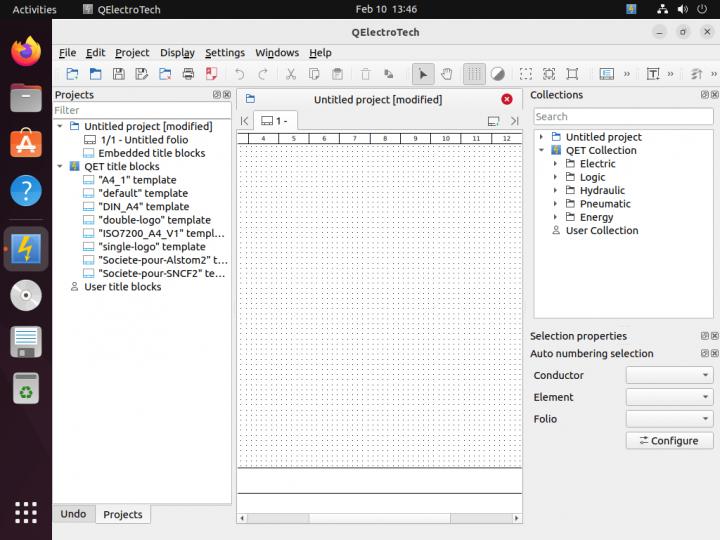The image size is (720, 540).
Task: Click the New project toolbar icon
Action: 73,74
